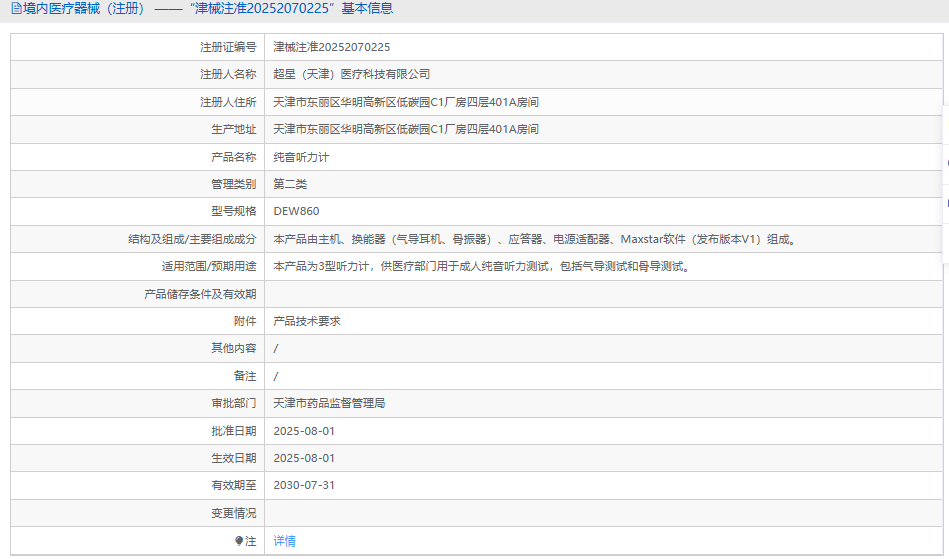Click the 注册人住所 address value
949x559 pixels.
pos(406,102)
